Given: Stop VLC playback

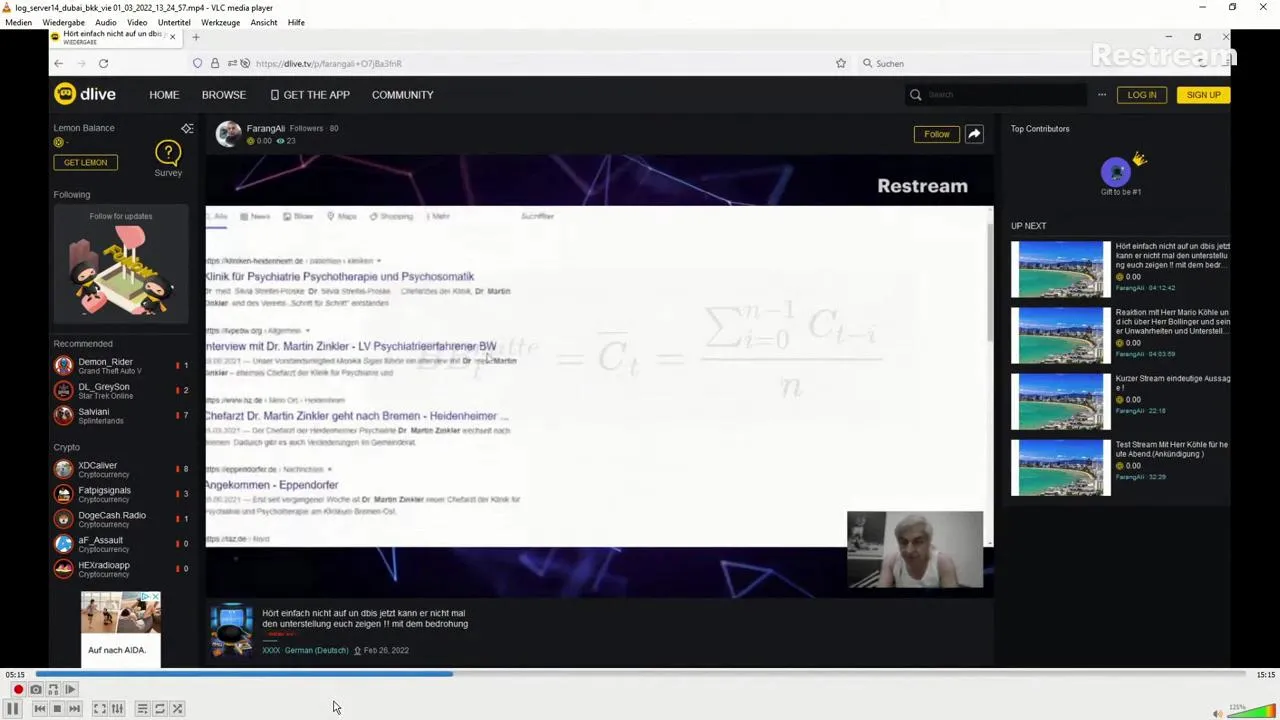Looking at the screenshot, I should (57, 708).
